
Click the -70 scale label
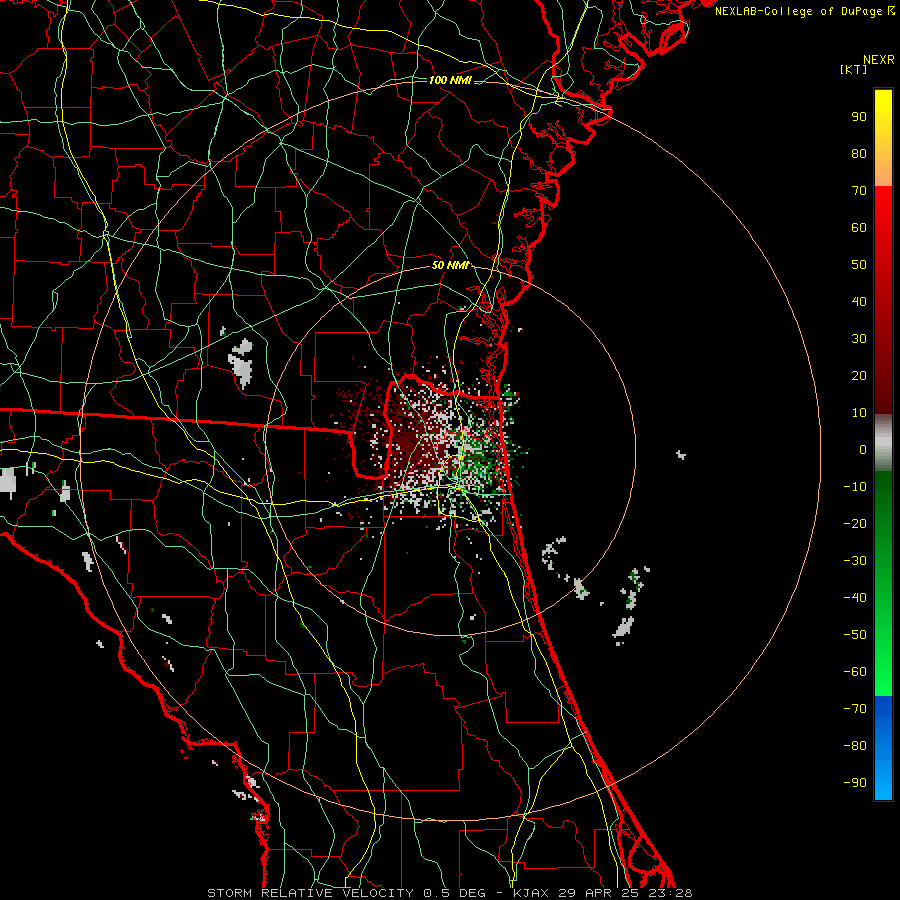pos(855,709)
